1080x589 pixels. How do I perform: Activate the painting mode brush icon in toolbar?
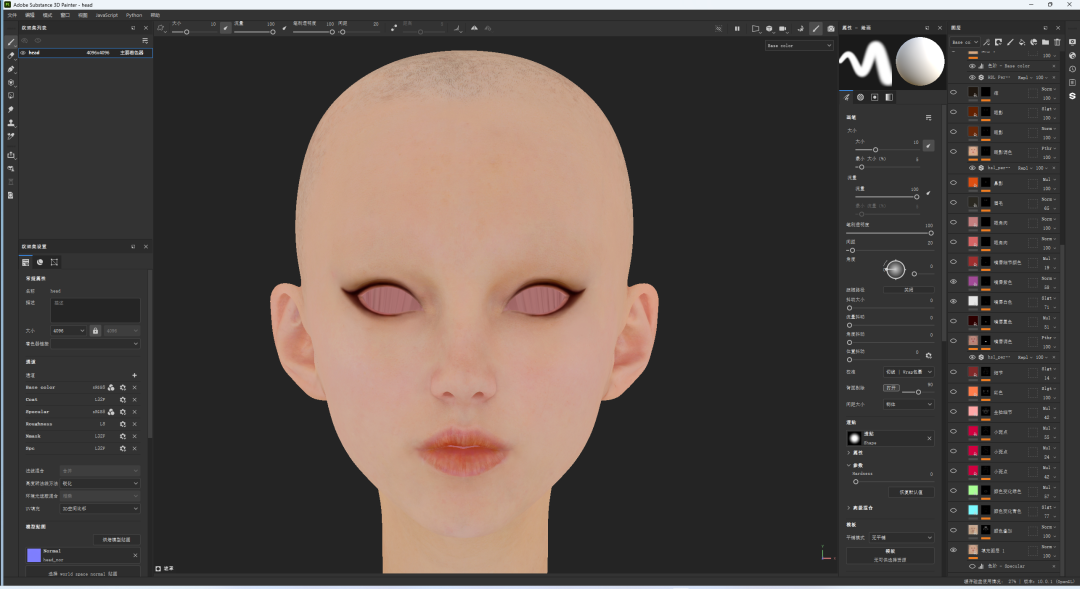point(816,28)
